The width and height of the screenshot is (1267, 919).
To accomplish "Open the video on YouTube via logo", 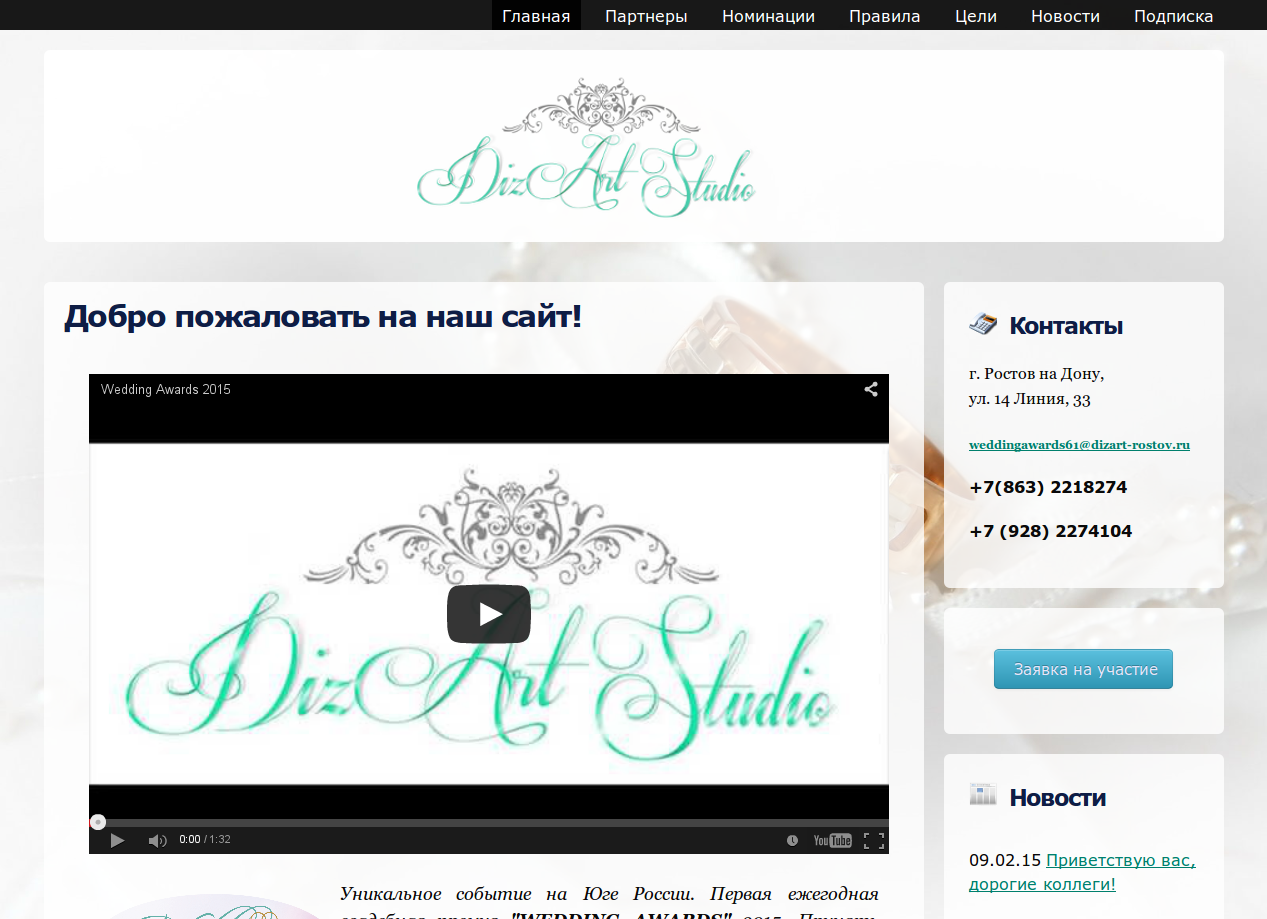I will 832,840.
